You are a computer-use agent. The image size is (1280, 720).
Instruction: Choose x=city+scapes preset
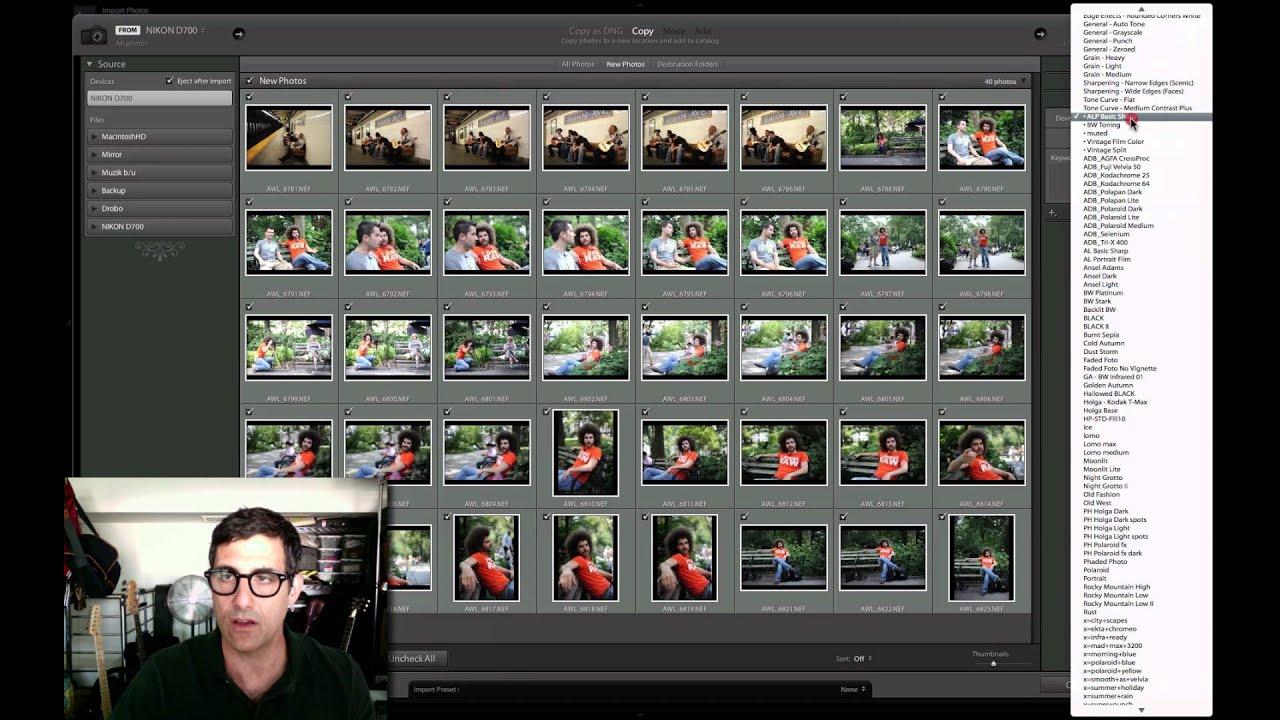point(1105,621)
